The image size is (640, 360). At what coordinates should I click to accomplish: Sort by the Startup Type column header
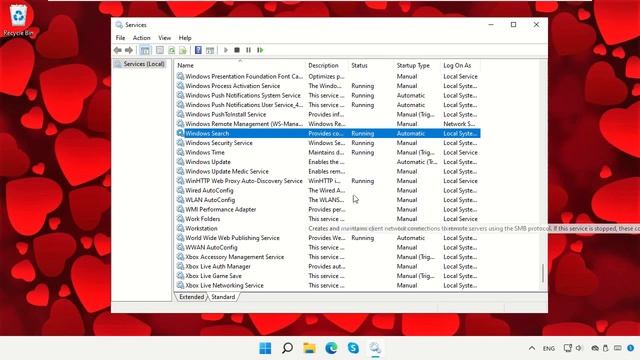tap(417, 65)
